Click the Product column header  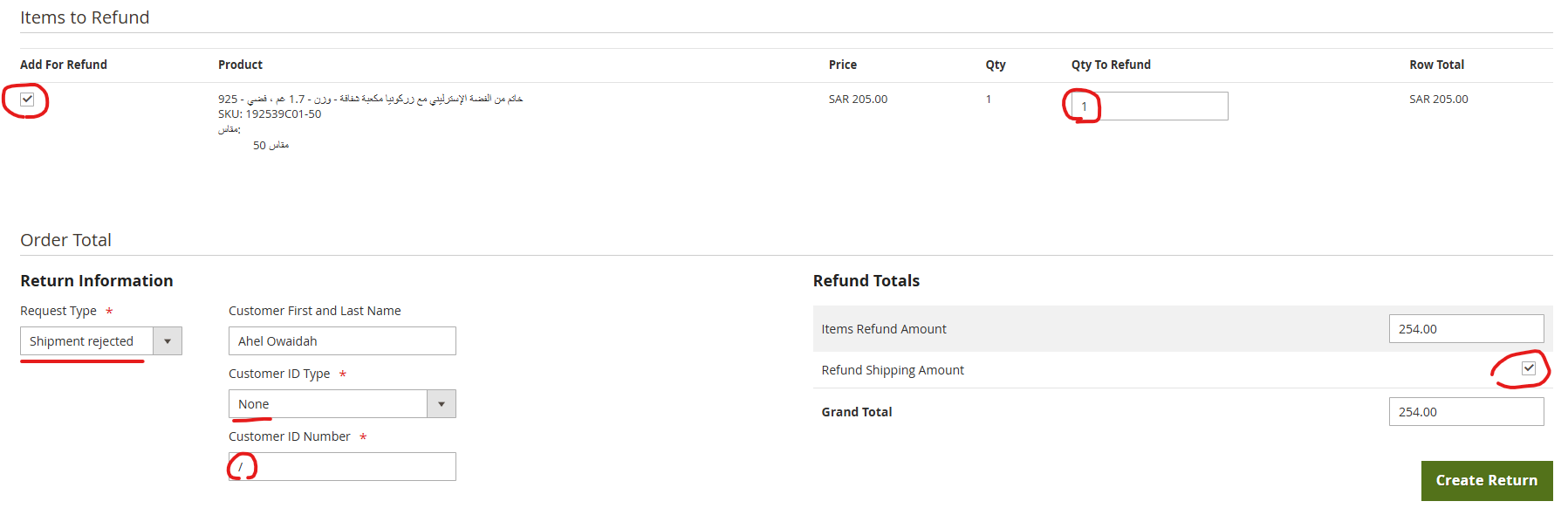click(240, 65)
